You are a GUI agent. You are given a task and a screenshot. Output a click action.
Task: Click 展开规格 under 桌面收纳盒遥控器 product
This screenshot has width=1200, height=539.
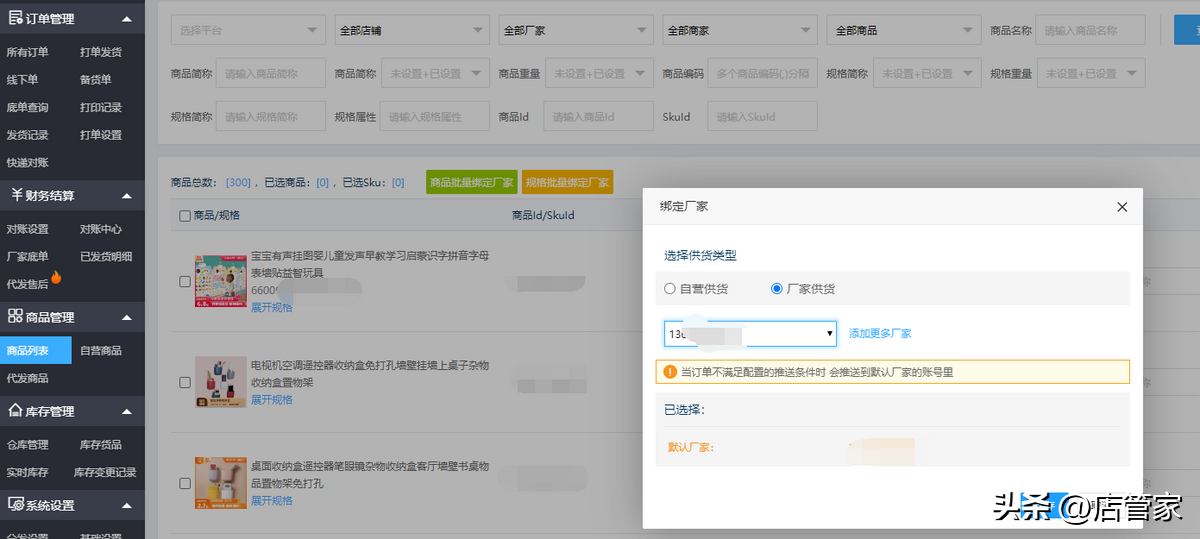click(x=272, y=500)
